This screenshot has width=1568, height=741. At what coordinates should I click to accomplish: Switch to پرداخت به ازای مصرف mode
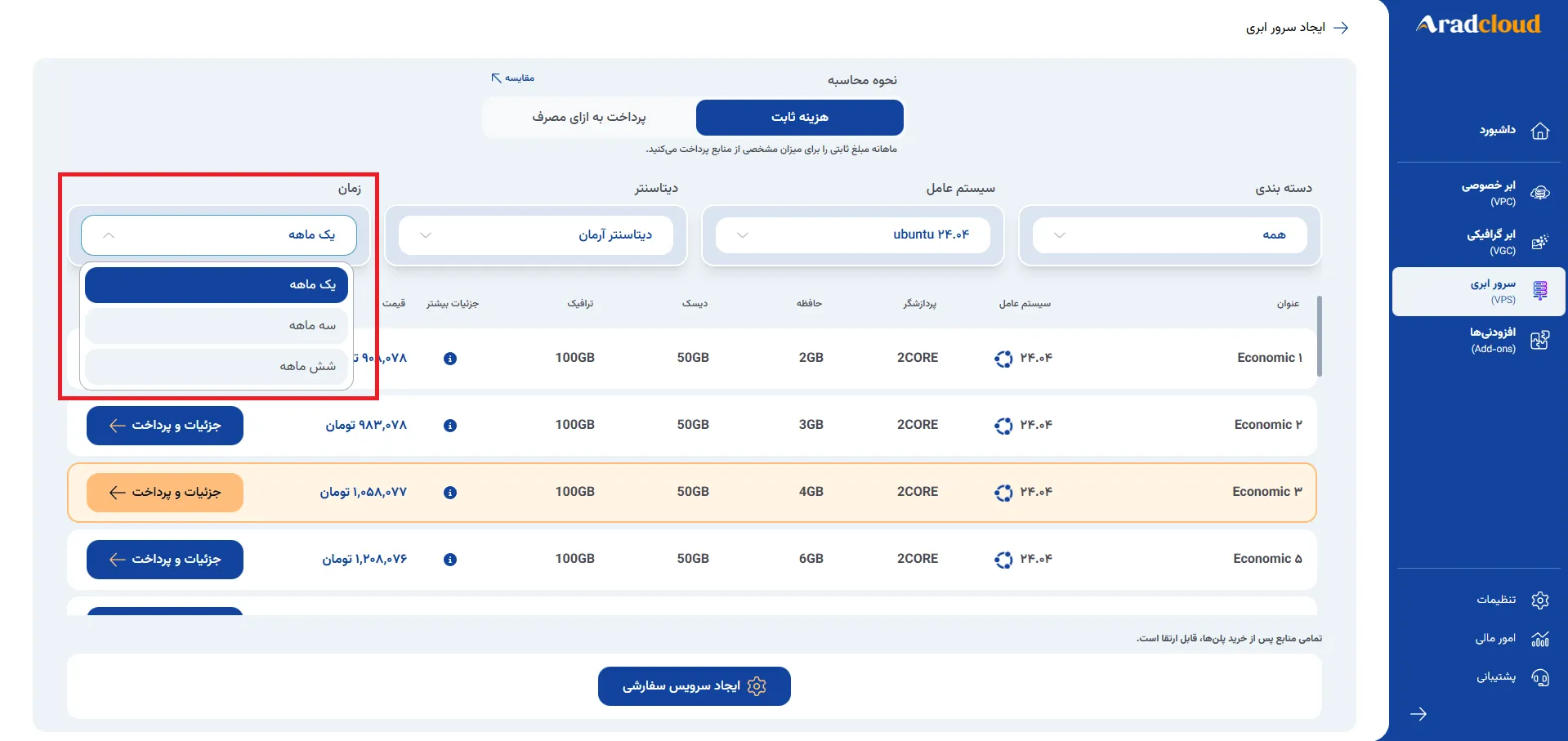point(589,118)
